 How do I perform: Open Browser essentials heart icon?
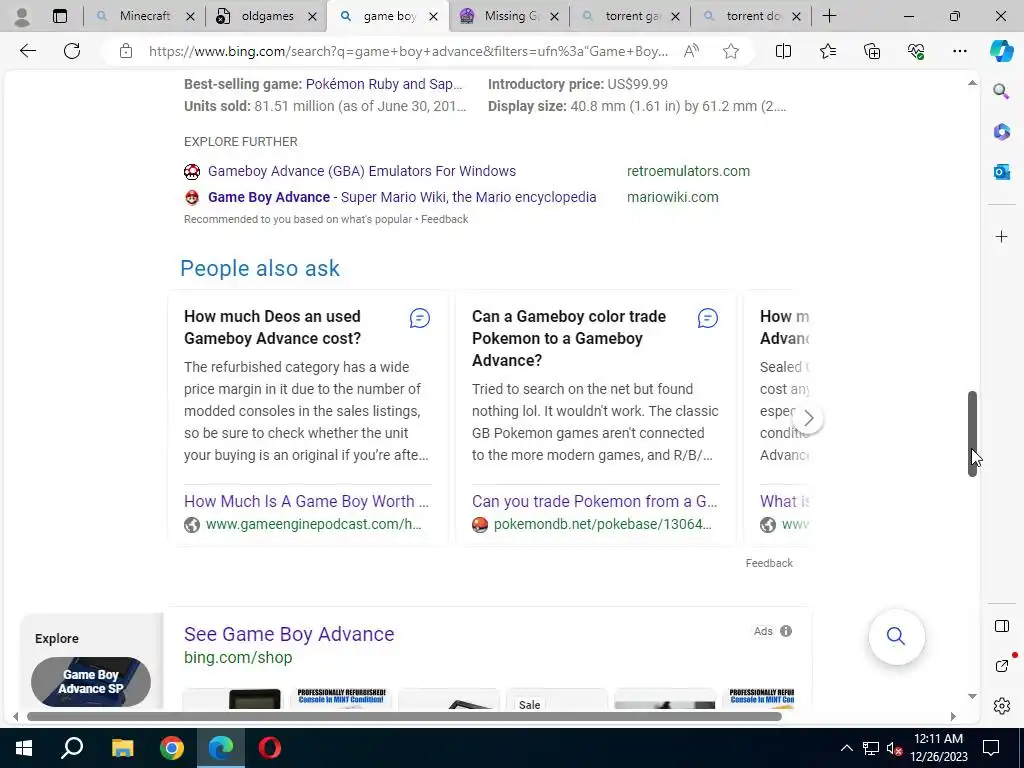pyautogui.click(x=916, y=51)
